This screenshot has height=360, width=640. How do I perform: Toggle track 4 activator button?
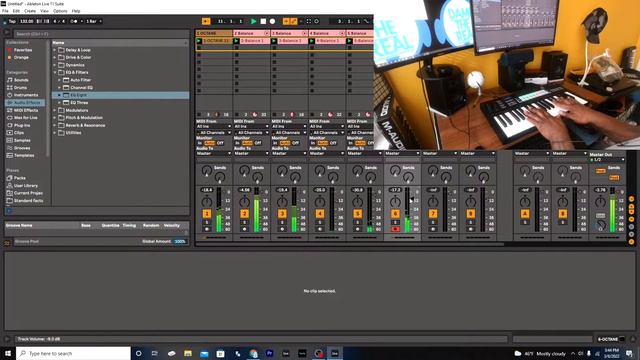320,213
